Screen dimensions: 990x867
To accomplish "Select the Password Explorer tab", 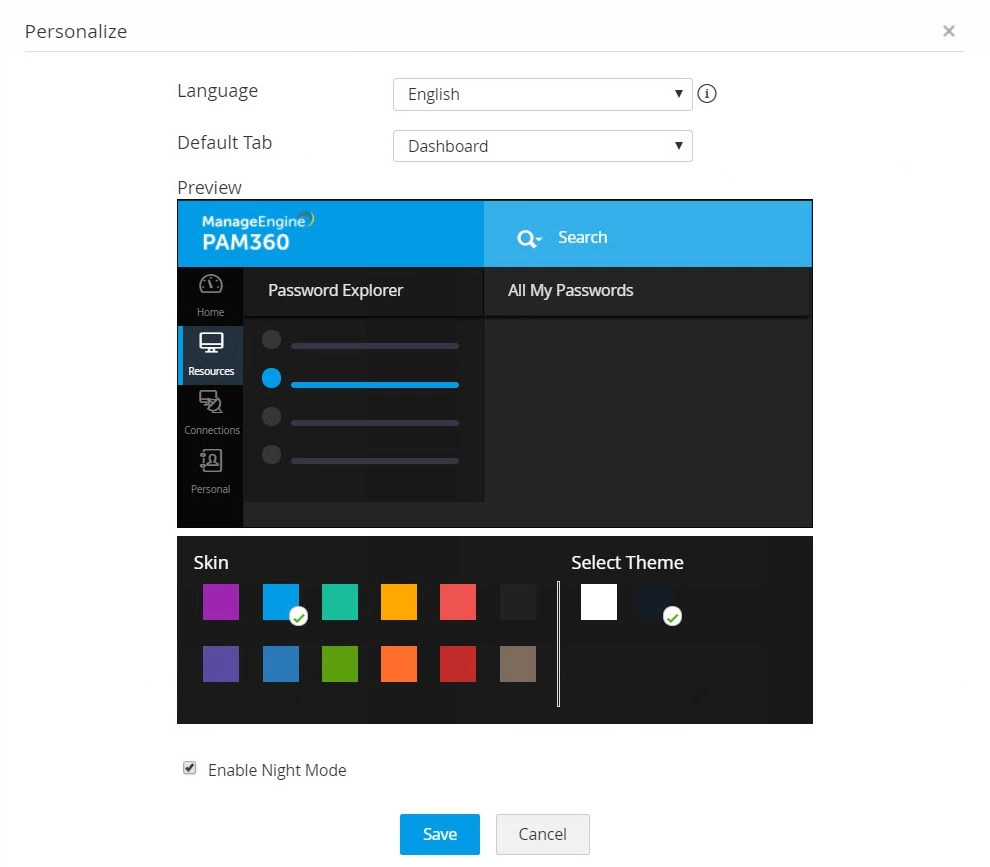I will (x=335, y=290).
